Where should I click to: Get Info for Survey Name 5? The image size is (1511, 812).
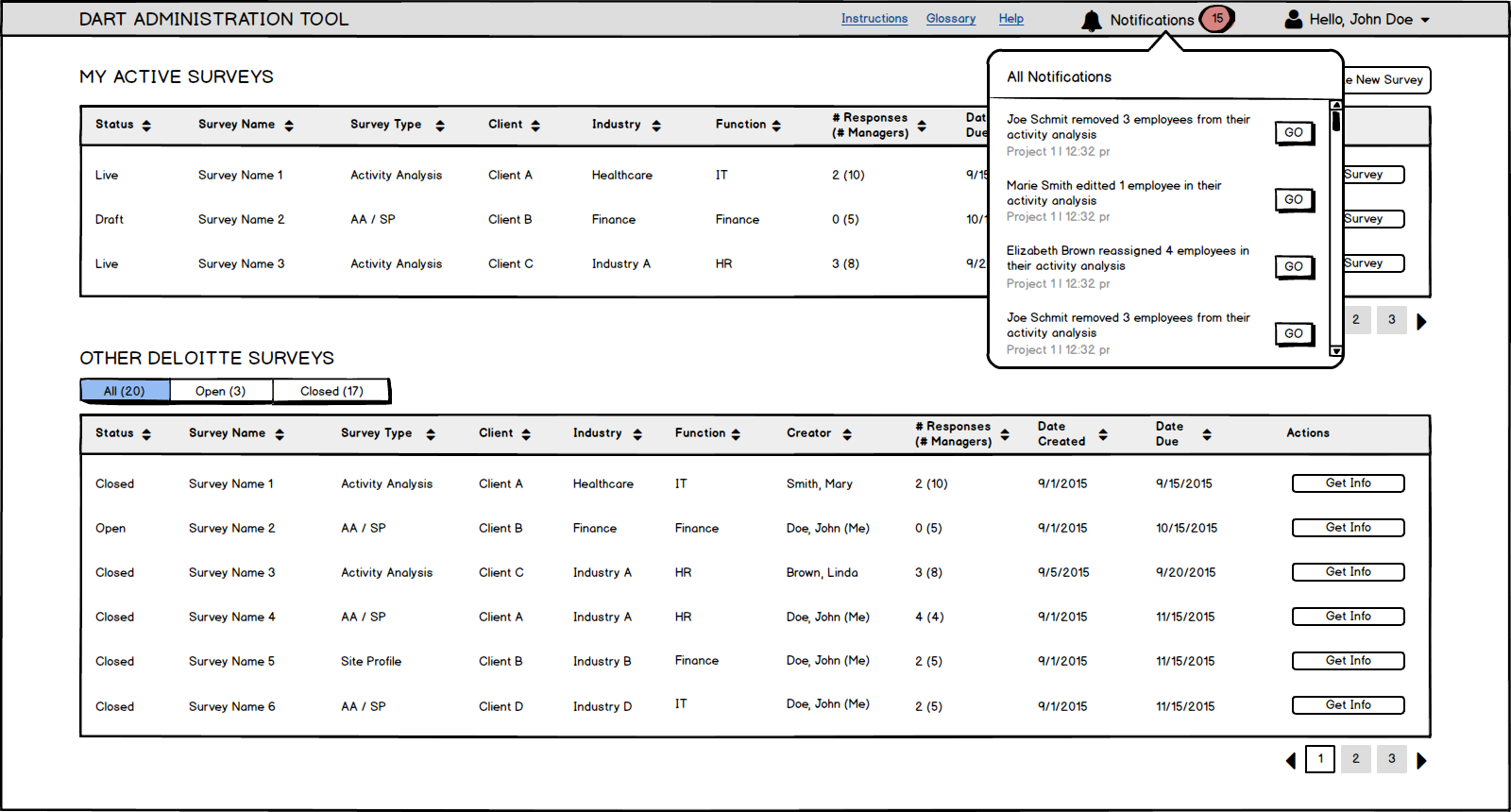(1348, 661)
